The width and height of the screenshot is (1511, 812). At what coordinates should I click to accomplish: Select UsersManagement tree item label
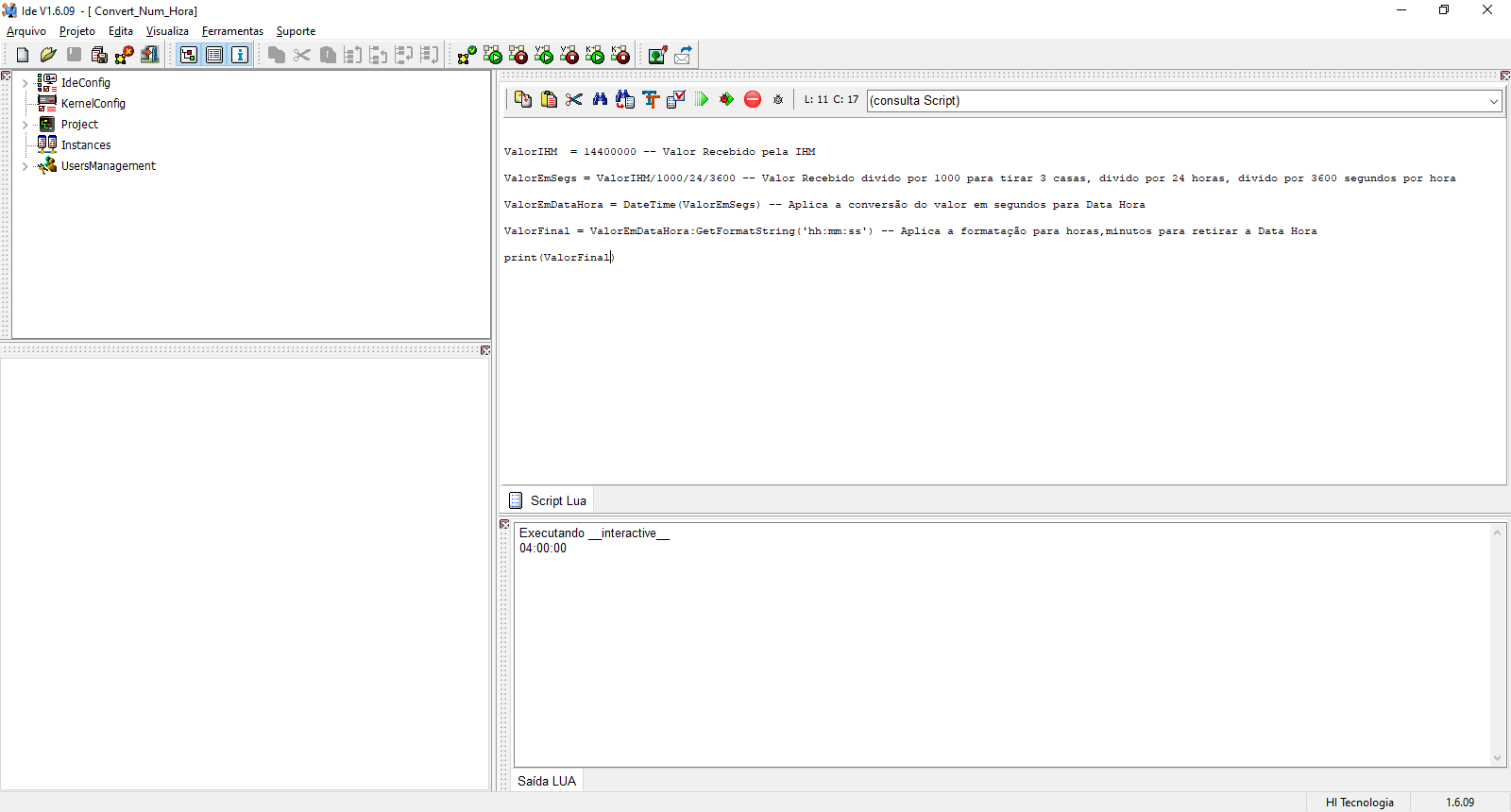[109, 166]
